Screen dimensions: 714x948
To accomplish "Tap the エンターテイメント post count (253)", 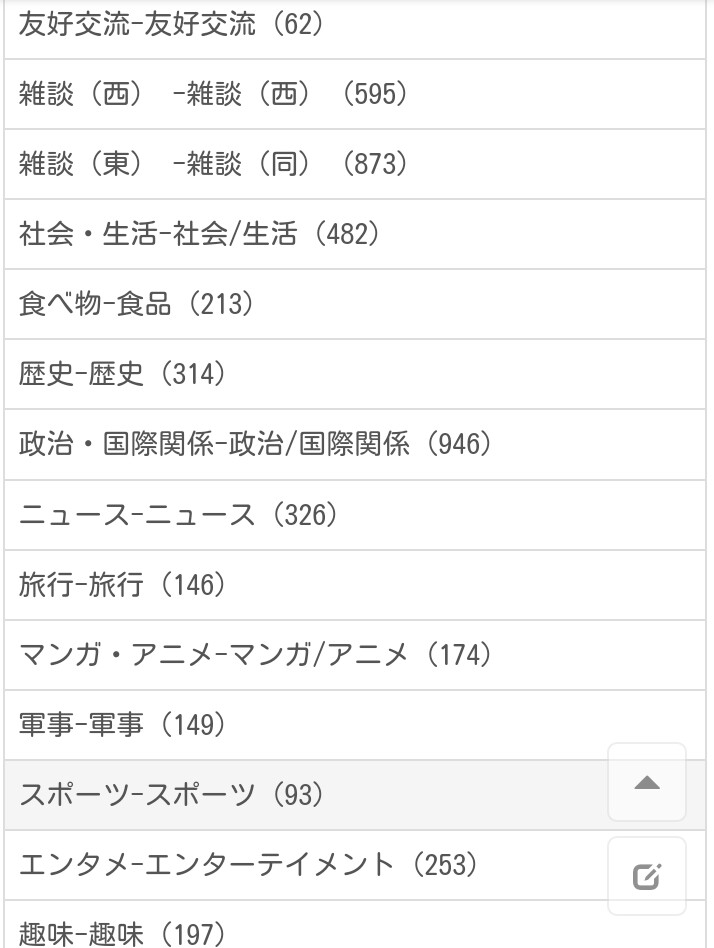I will pos(445,864).
